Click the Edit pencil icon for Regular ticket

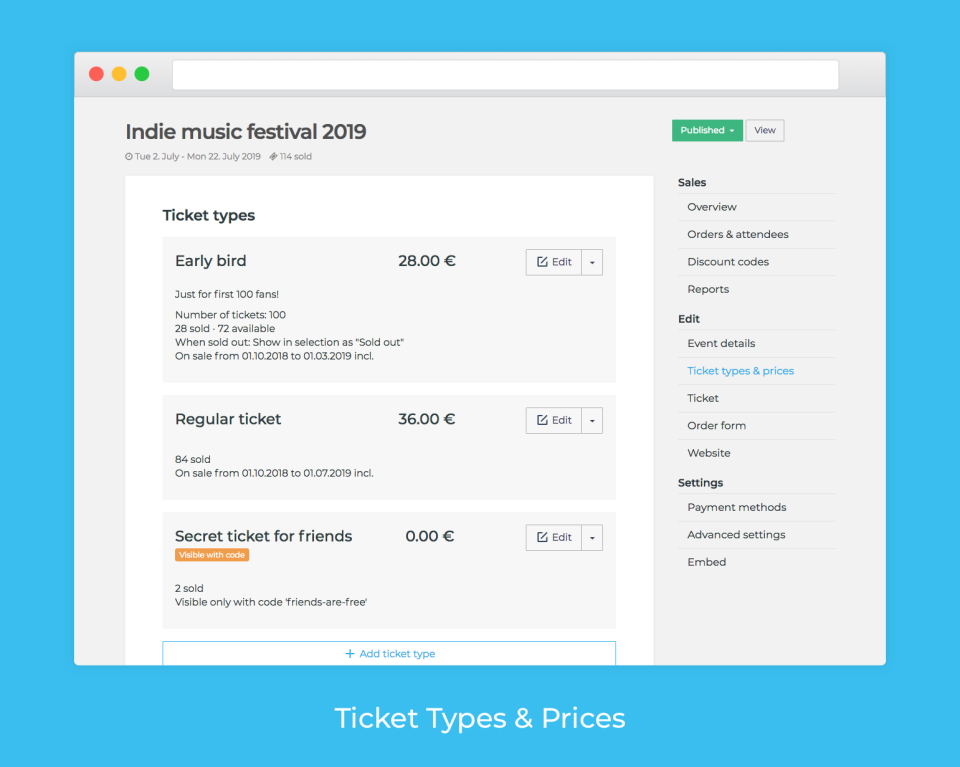544,420
